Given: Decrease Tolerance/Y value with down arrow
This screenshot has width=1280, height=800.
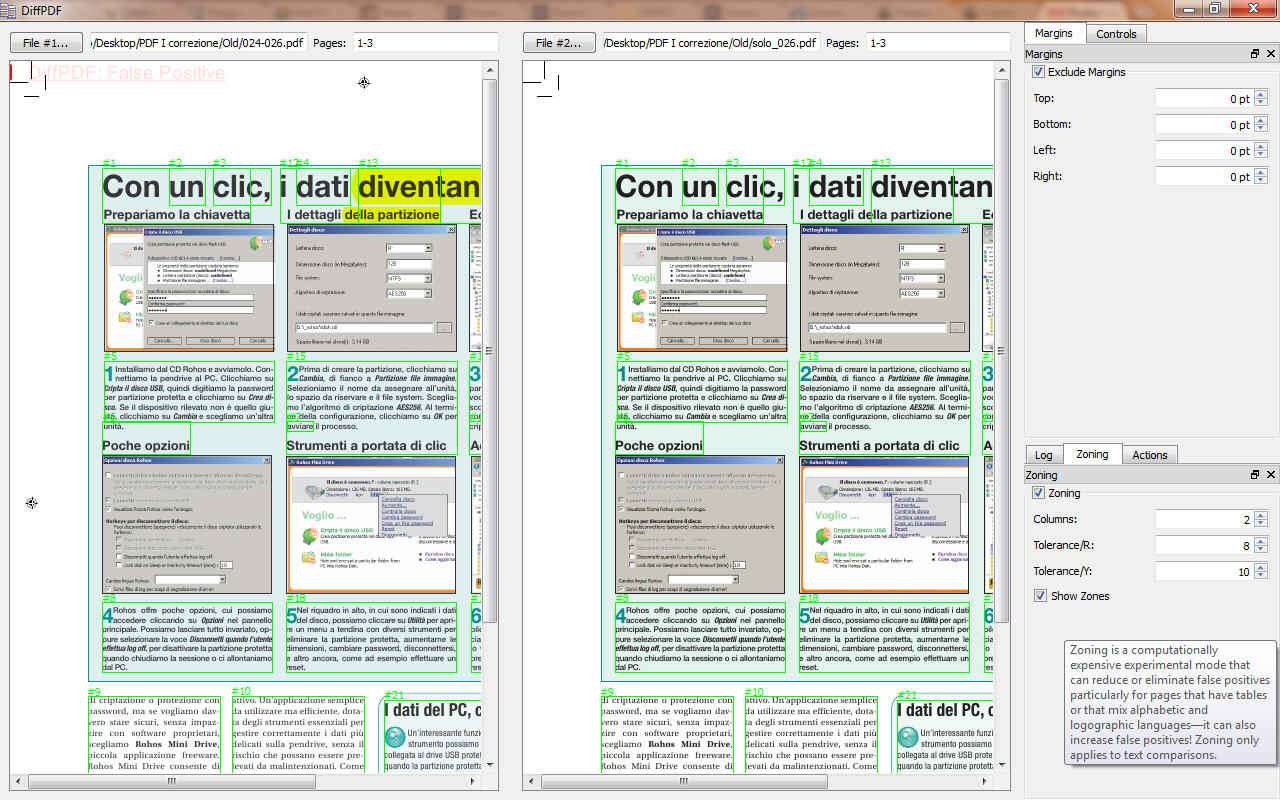Looking at the screenshot, I should tap(1260, 576).
